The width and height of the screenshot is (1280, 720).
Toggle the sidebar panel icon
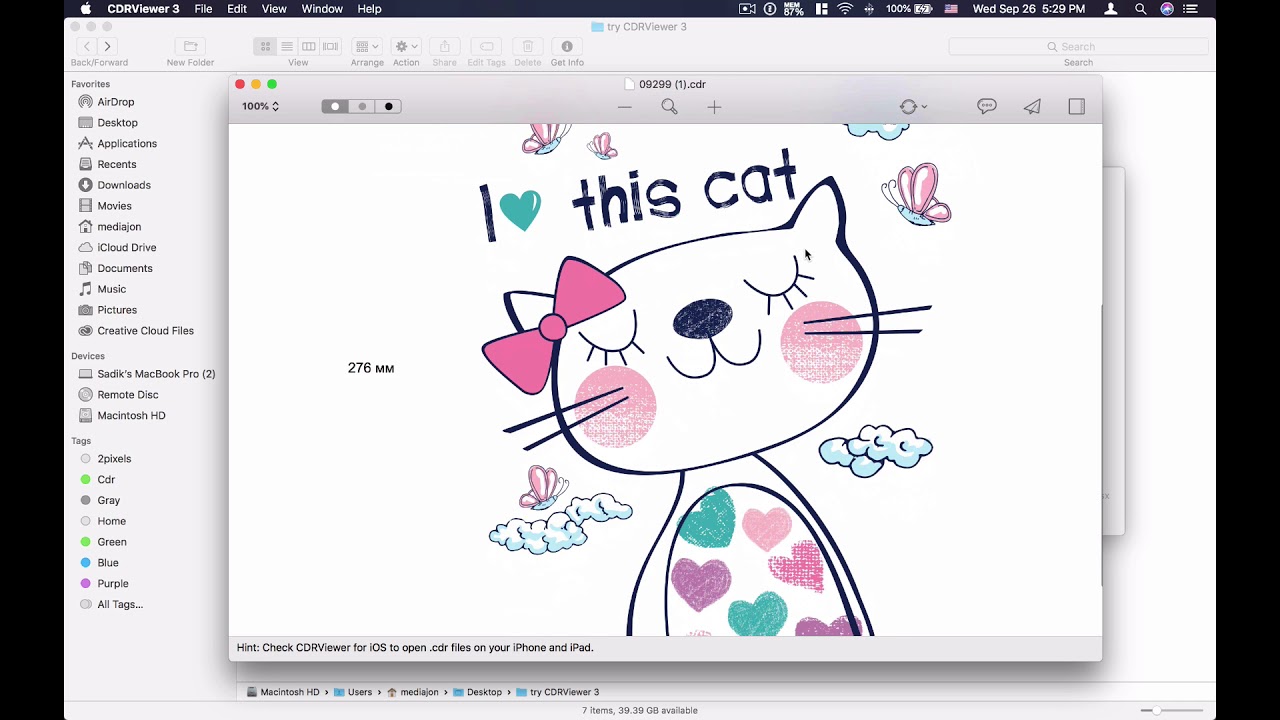1076,107
